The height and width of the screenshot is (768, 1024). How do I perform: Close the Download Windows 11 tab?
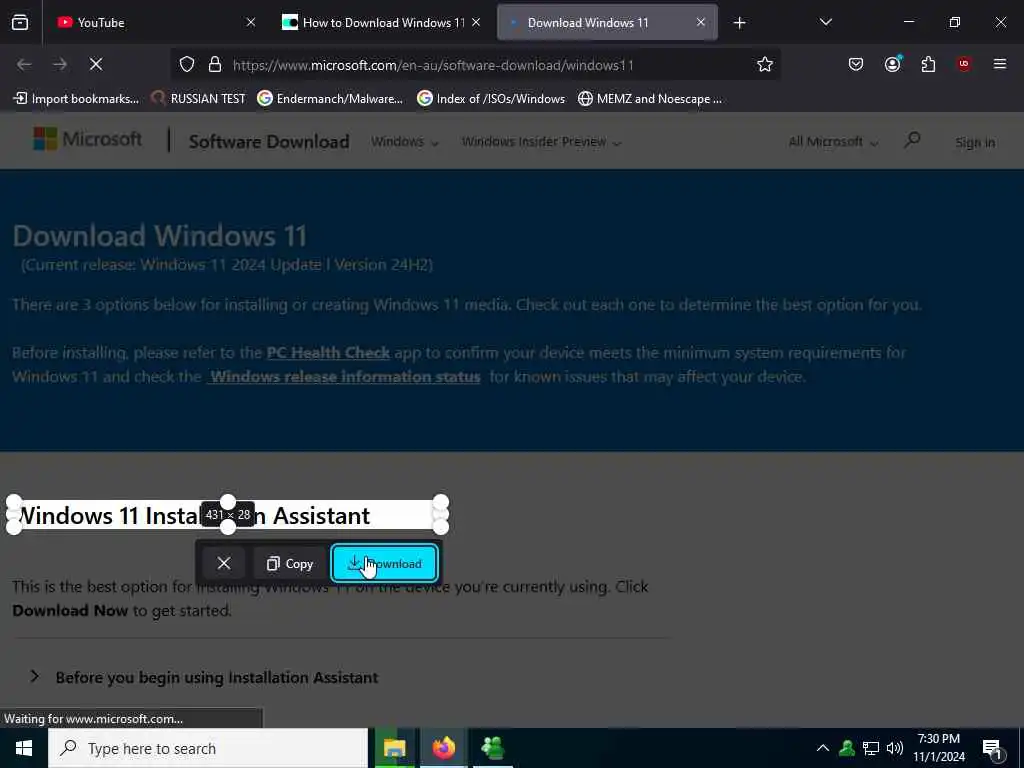(701, 22)
